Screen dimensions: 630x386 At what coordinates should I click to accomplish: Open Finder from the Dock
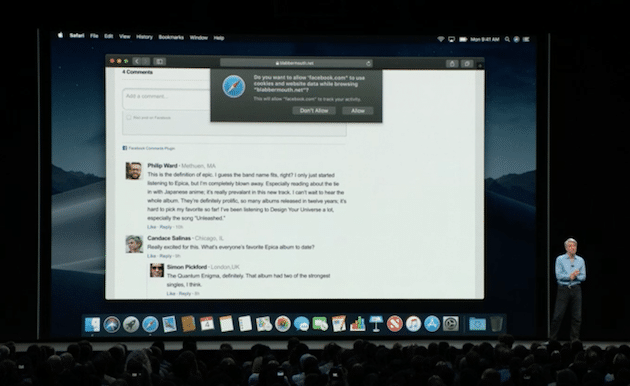(92, 324)
